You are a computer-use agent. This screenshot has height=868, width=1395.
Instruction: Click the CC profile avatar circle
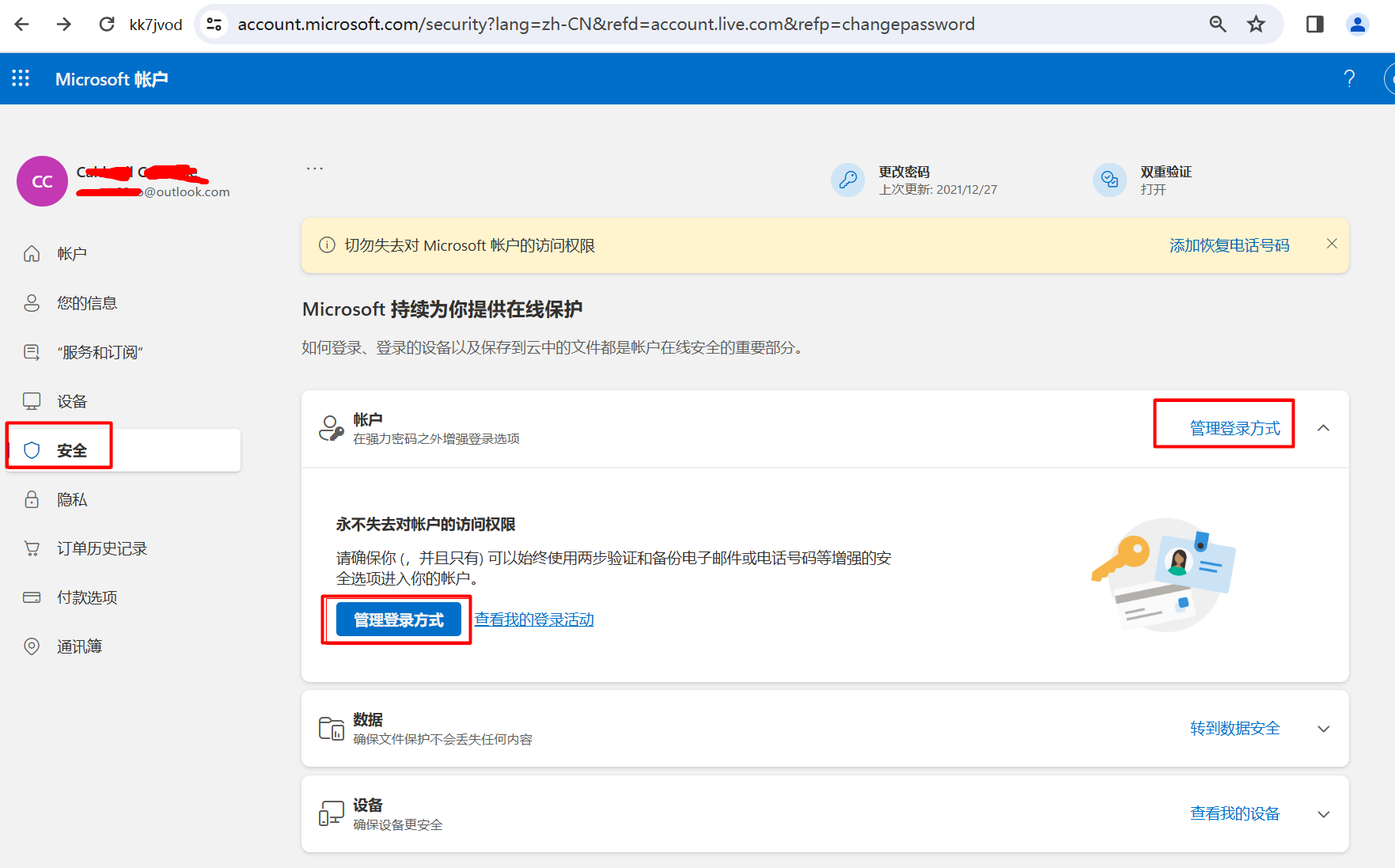[x=42, y=181]
